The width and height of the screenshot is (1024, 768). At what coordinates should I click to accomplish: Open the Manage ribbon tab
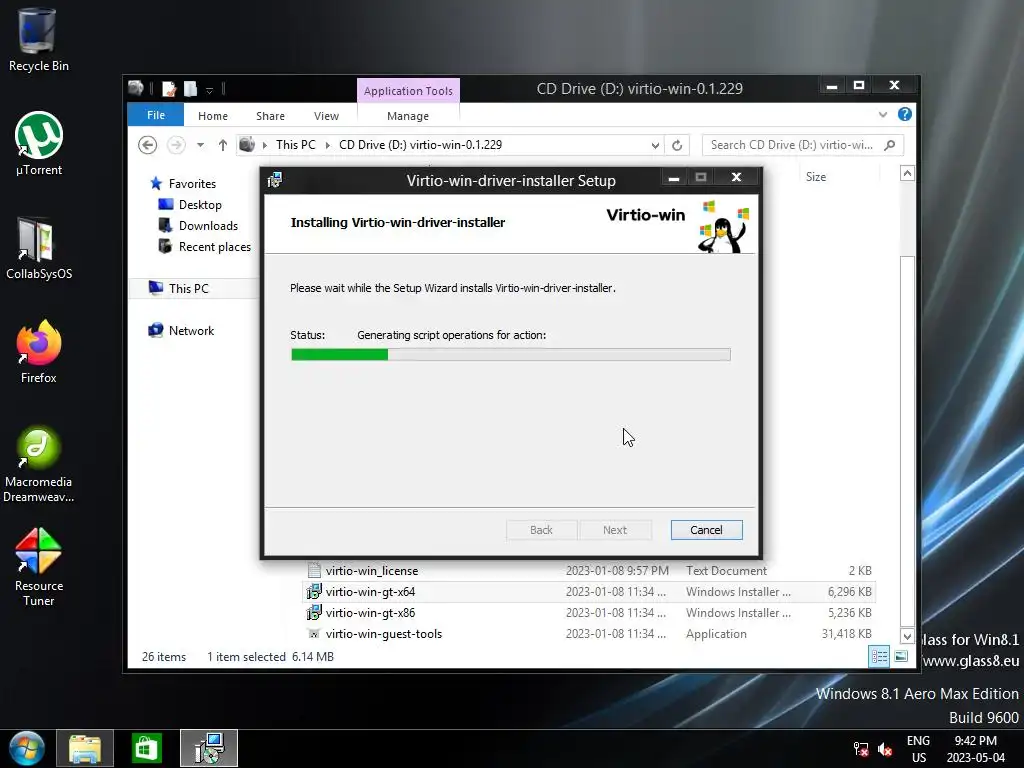[x=408, y=116]
